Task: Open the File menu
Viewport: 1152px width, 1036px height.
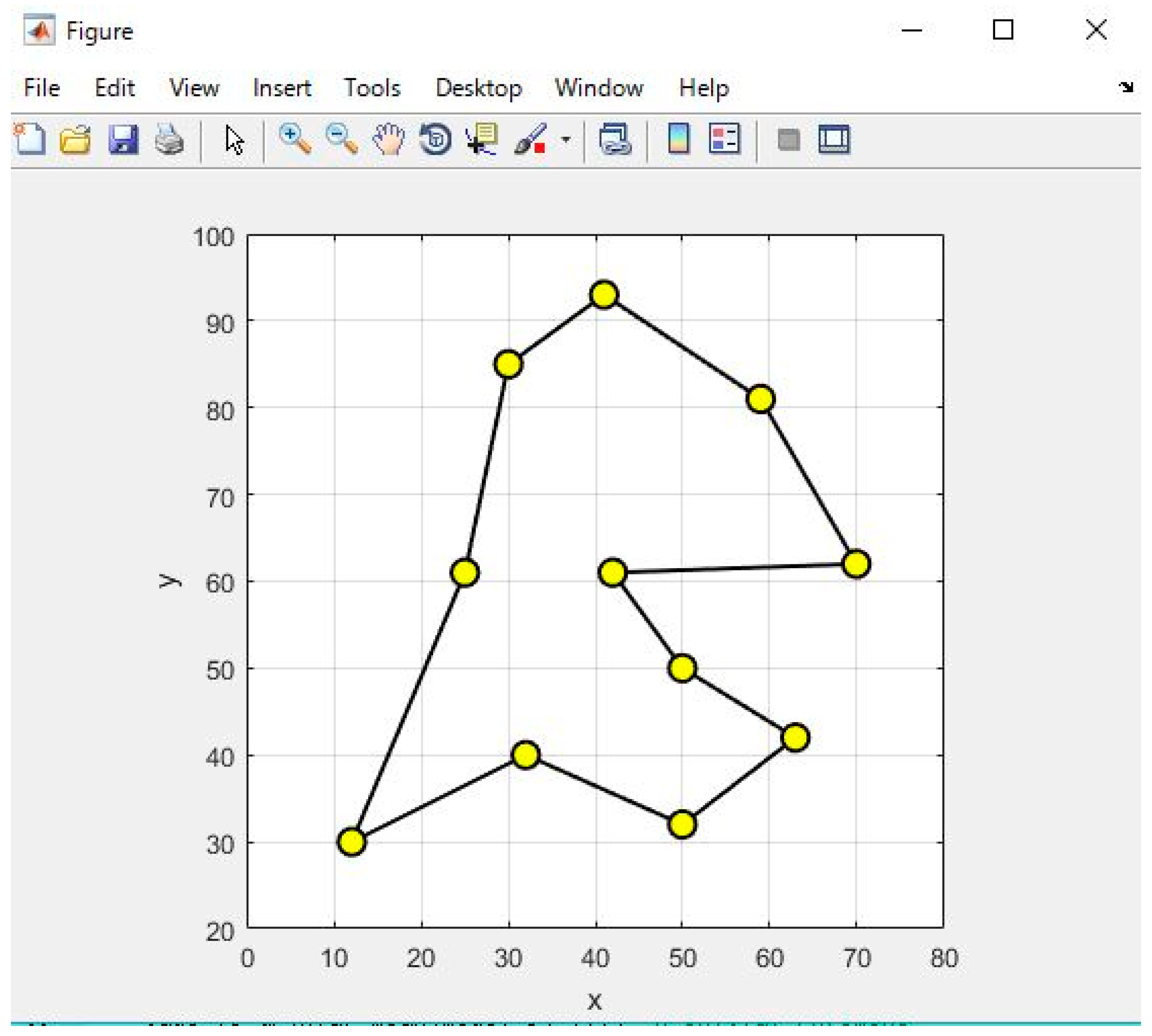Action: 42,88
